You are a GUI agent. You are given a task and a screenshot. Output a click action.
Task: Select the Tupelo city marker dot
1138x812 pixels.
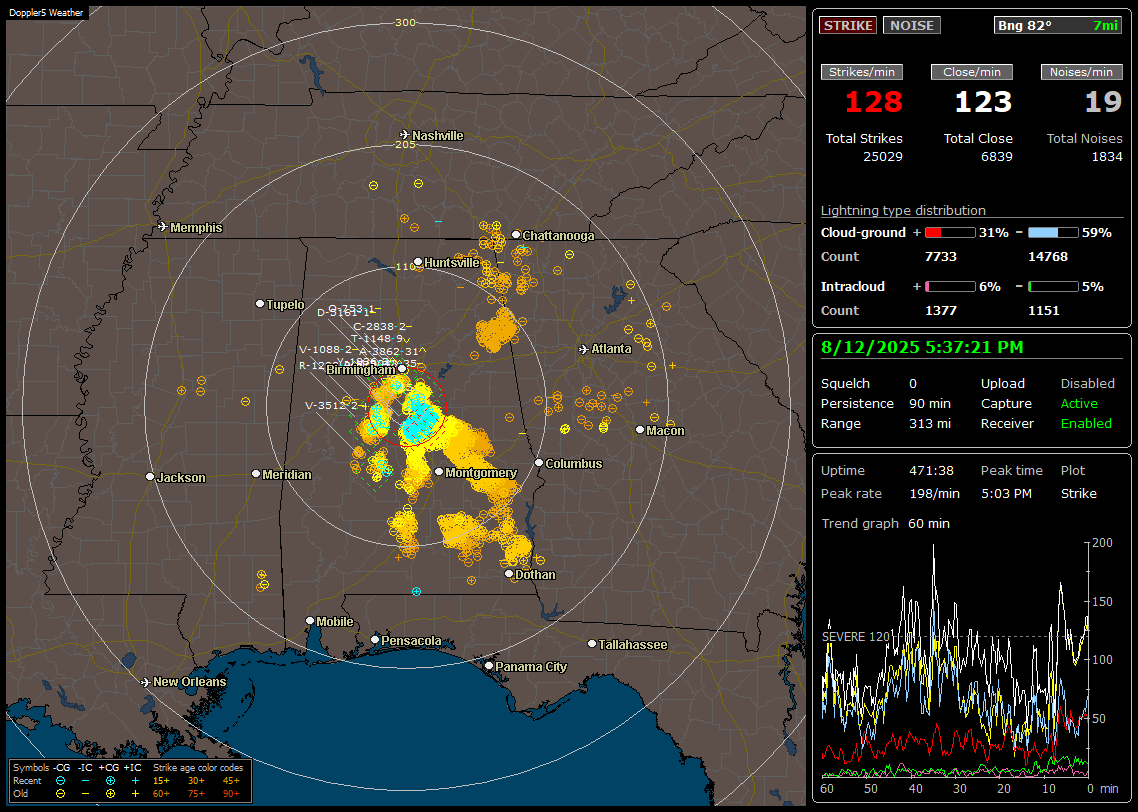(x=260, y=303)
